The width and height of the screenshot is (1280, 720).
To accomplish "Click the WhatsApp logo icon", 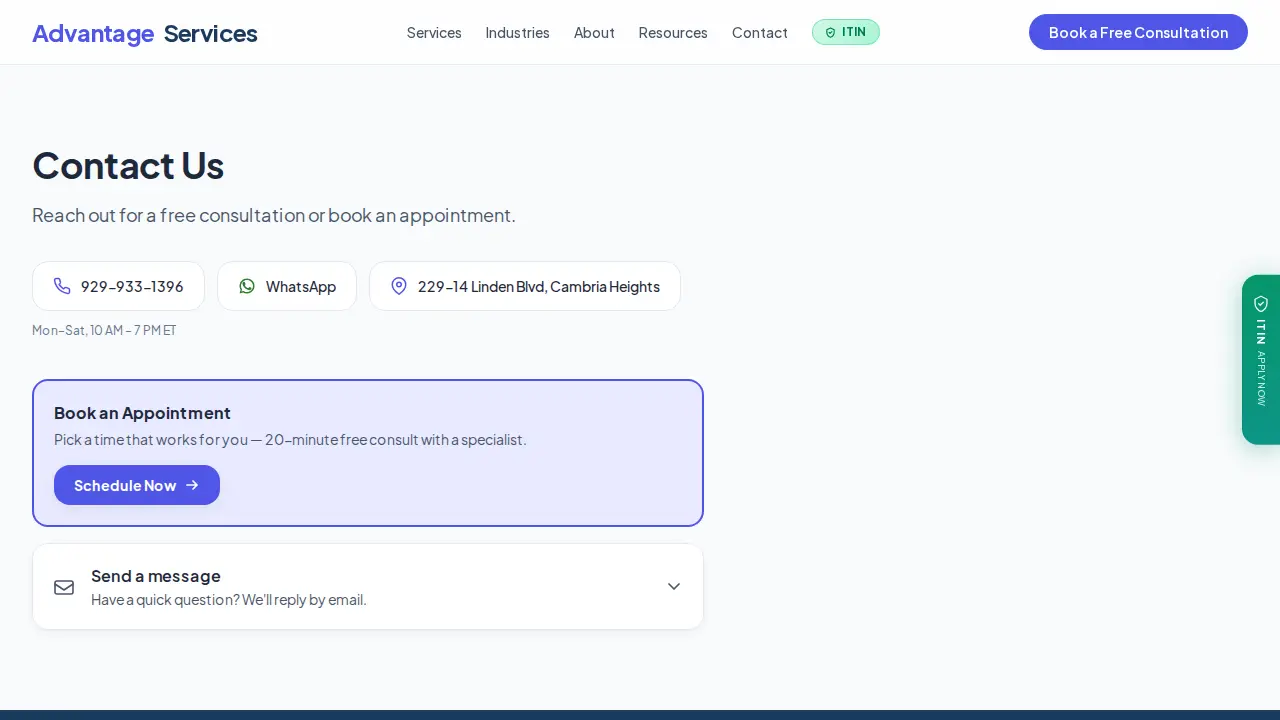I will click(x=247, y=286).
